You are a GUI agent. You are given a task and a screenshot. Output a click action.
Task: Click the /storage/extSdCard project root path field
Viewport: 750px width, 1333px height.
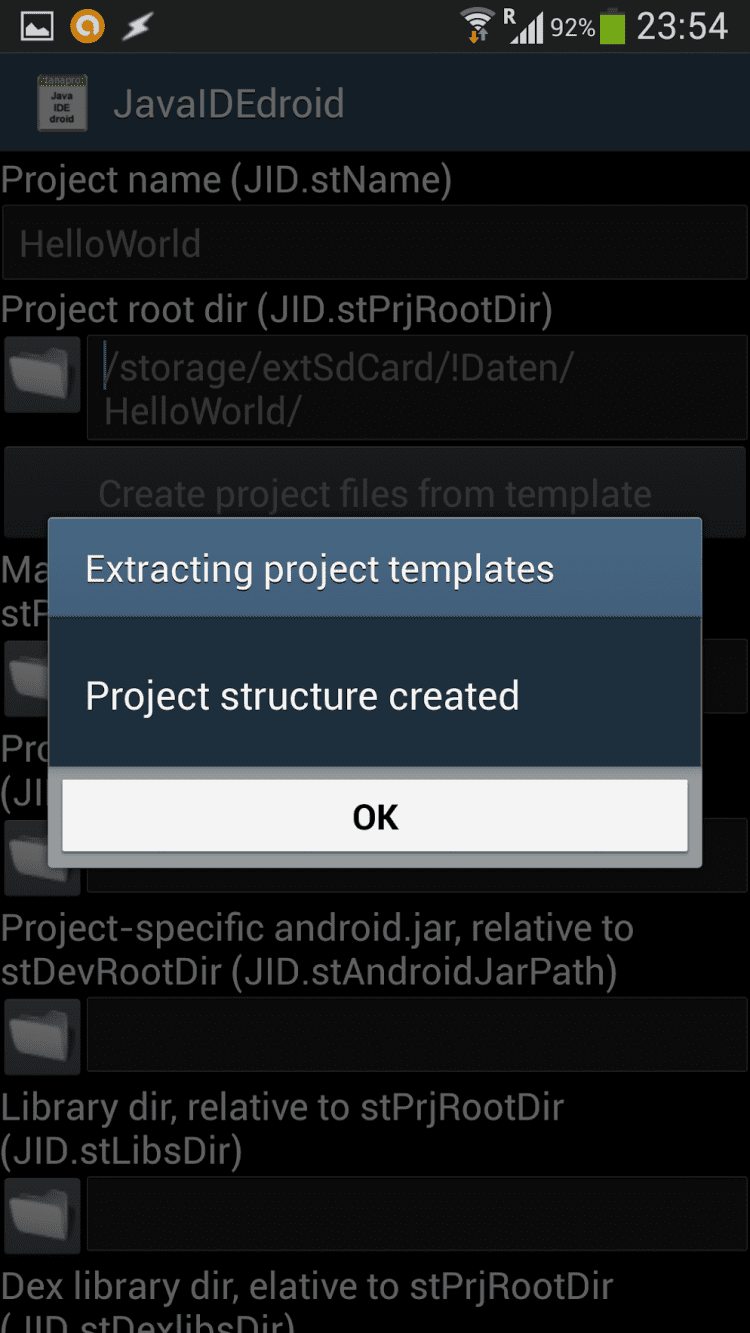point(416,388)
